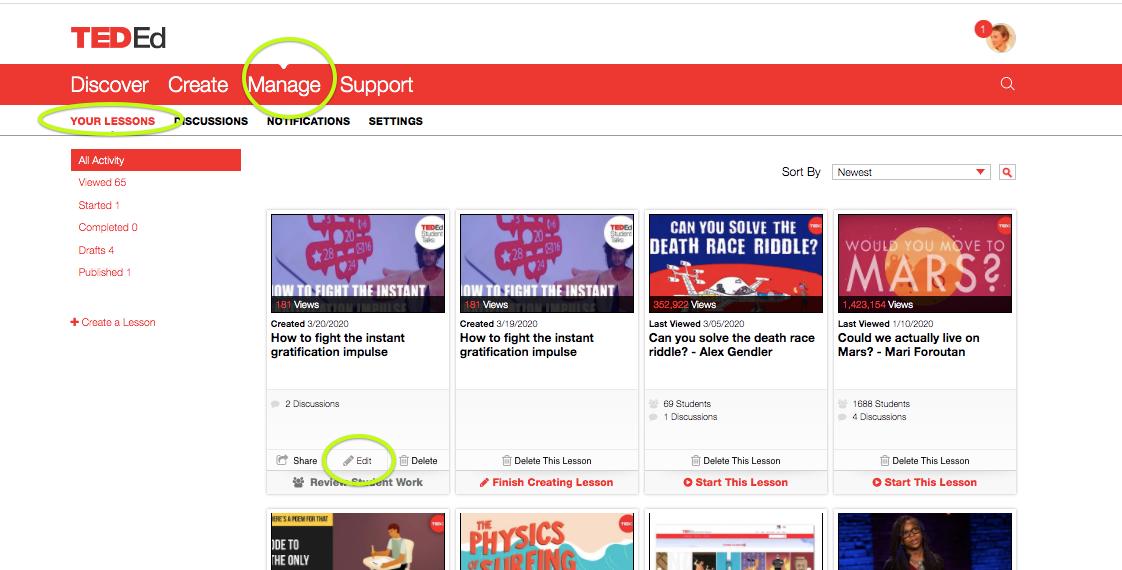The image size is (1122, 570).
Task: Click the Edit pencil on first lesson
Action: pos(350,461)
